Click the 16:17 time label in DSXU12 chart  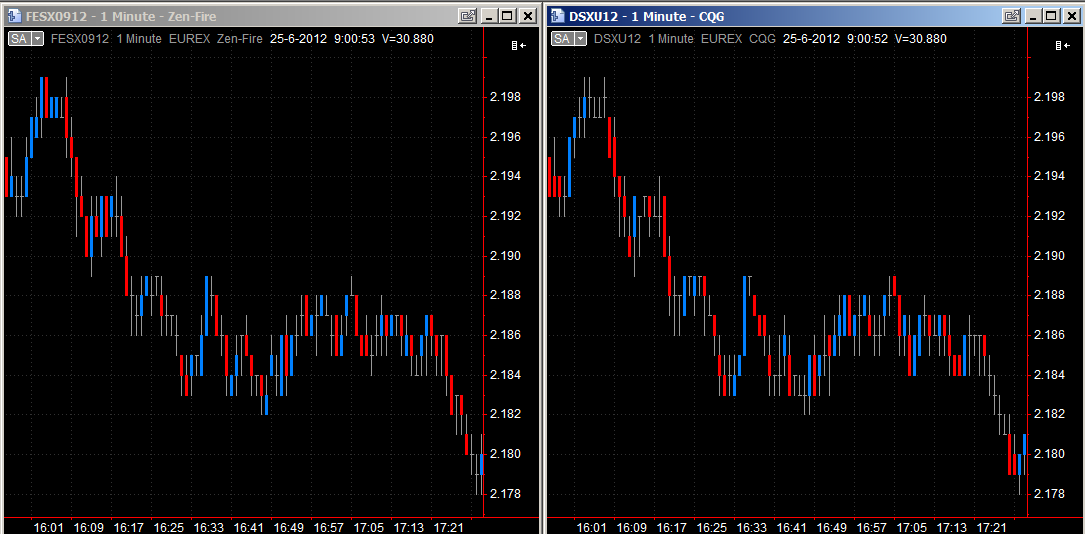click(671, 527)
